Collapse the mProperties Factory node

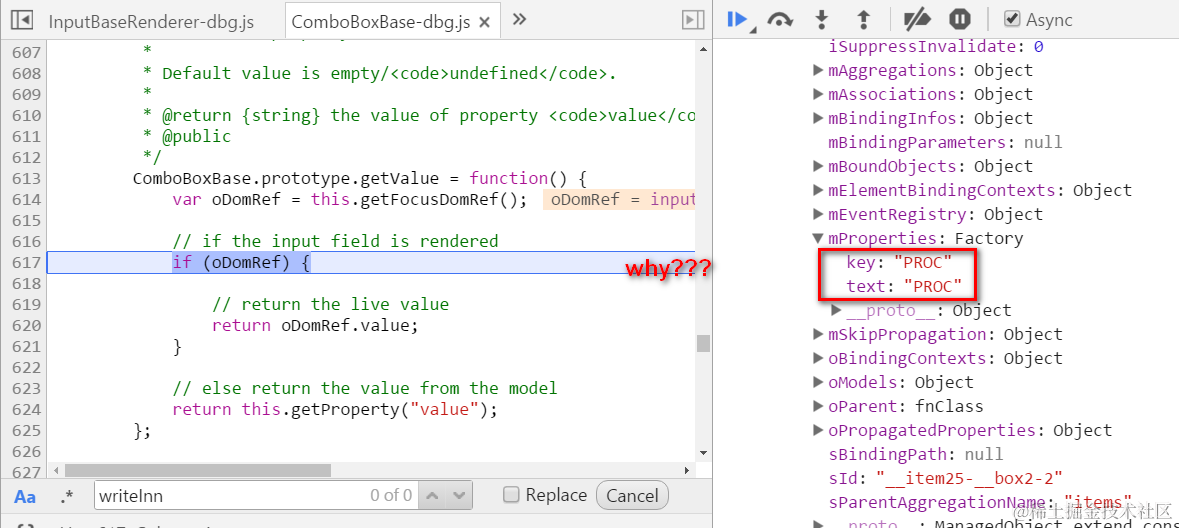coord(819,238)
